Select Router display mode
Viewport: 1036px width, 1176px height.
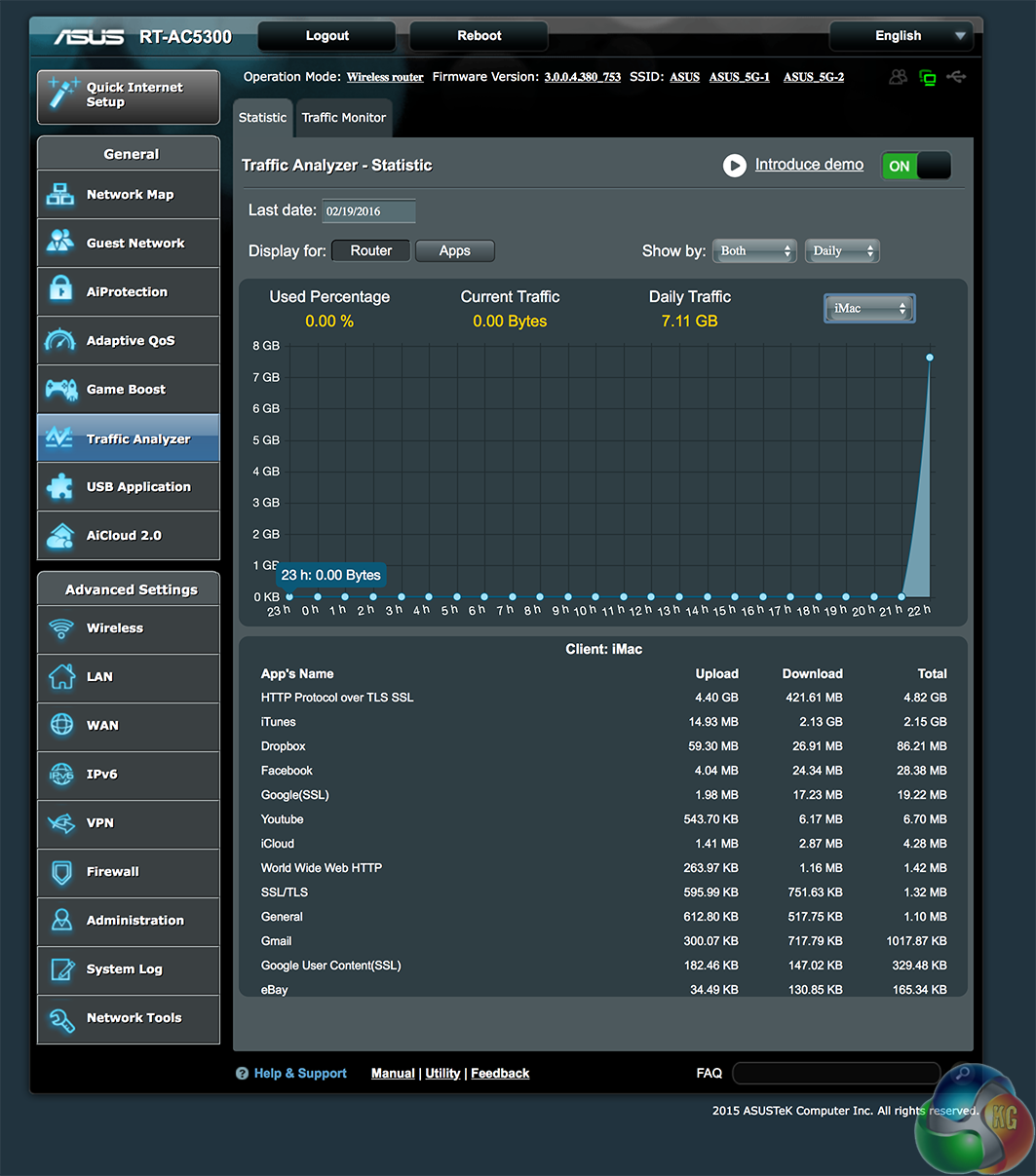point(371,251)
